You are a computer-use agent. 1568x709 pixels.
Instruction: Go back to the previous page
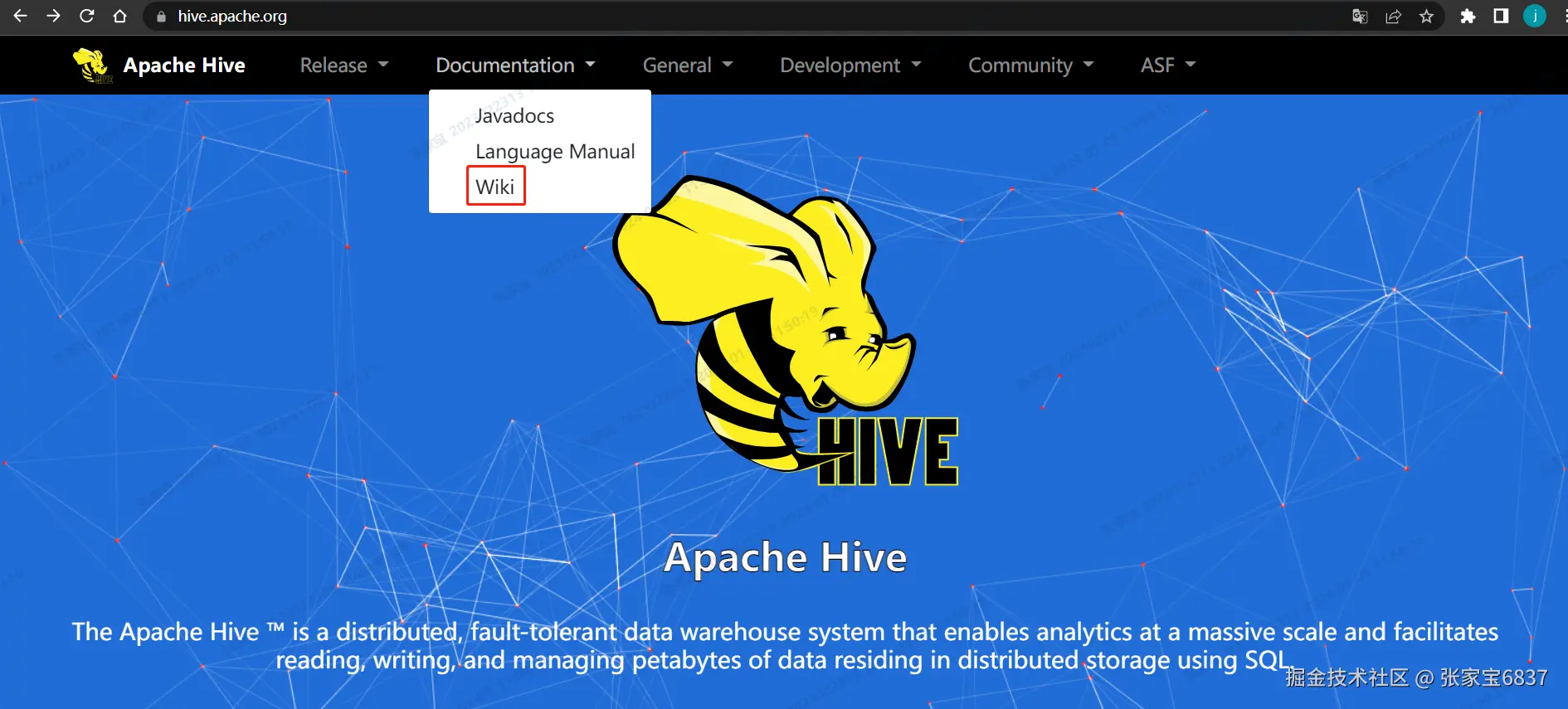[21, 16]
